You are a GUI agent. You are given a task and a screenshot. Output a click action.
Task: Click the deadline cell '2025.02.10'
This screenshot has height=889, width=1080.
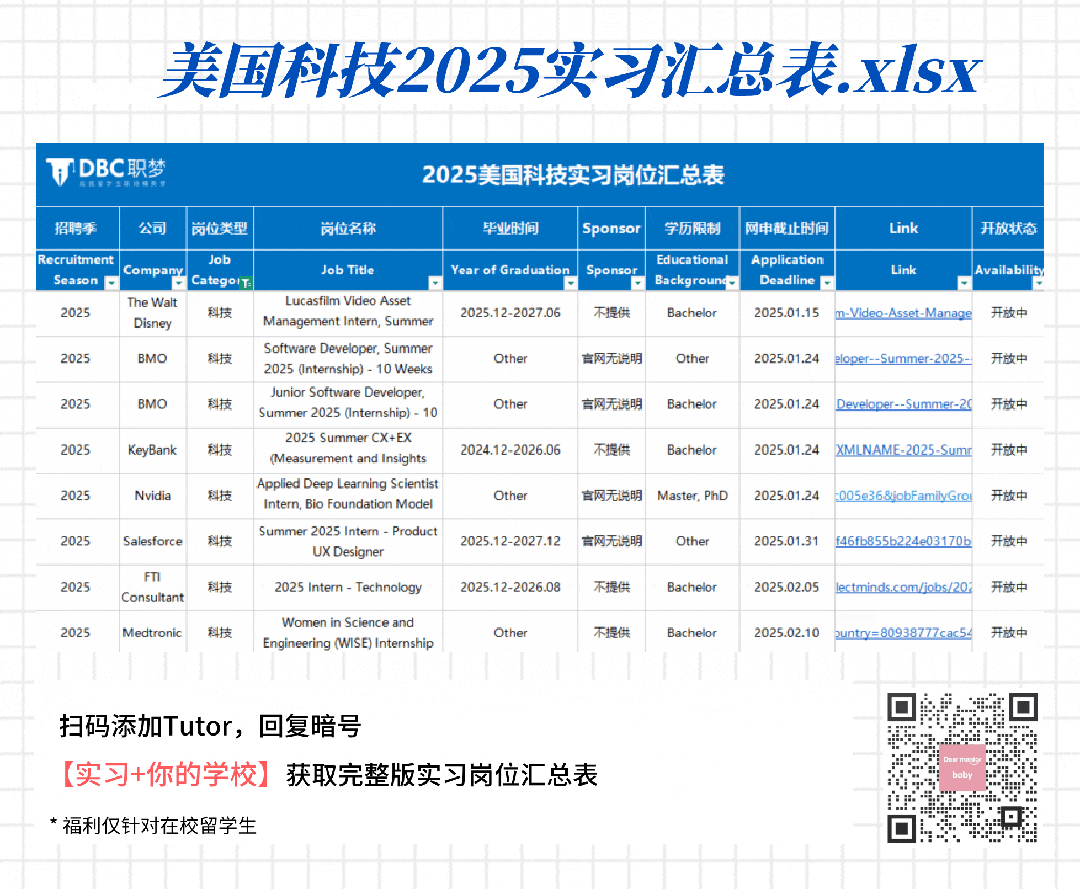coord(787,633)
